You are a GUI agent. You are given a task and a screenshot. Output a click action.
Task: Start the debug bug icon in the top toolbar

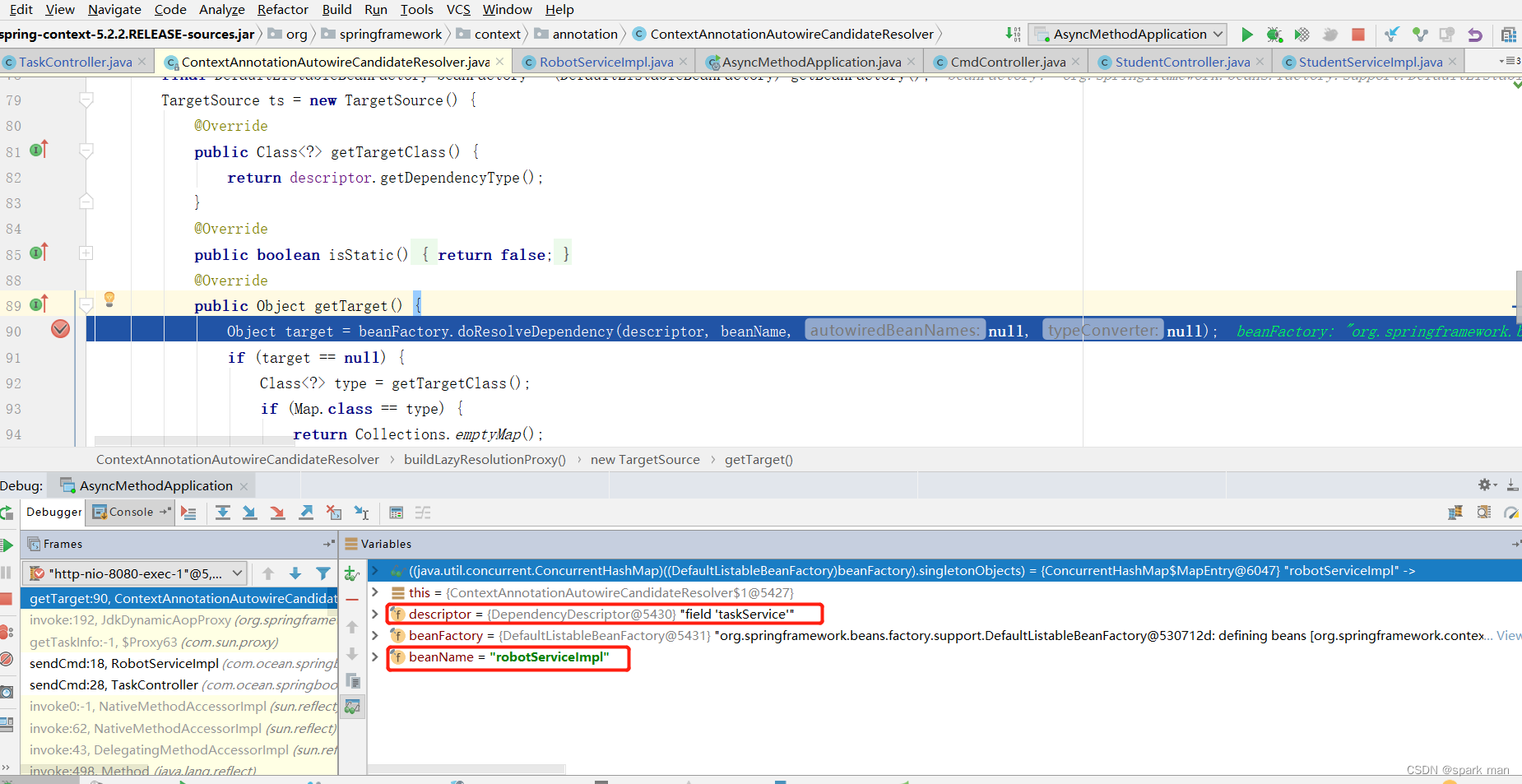point(1274,35)
